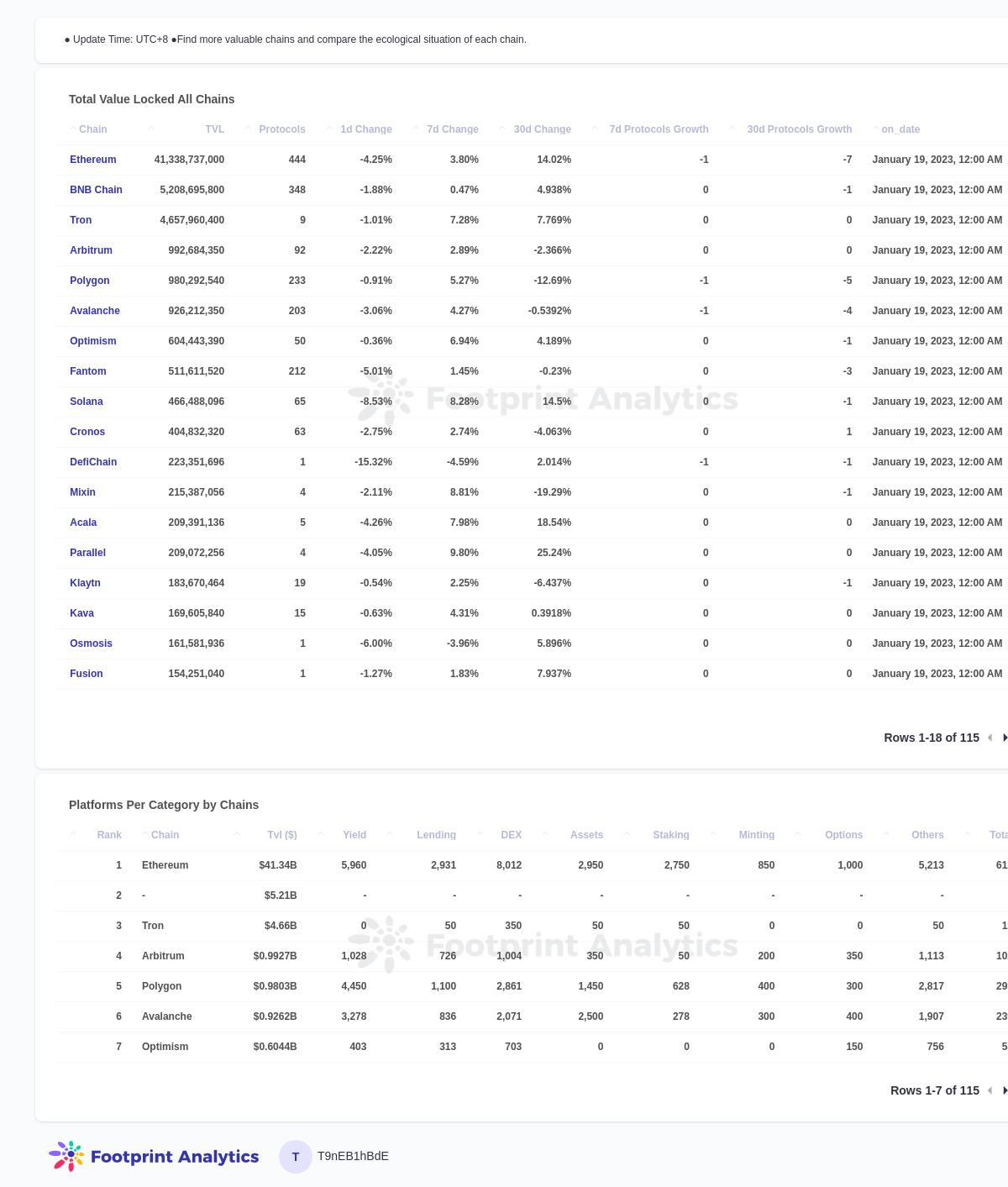Click the username T9nEB1hBdE
1008x1187 pixels.
coord(353,1157)
